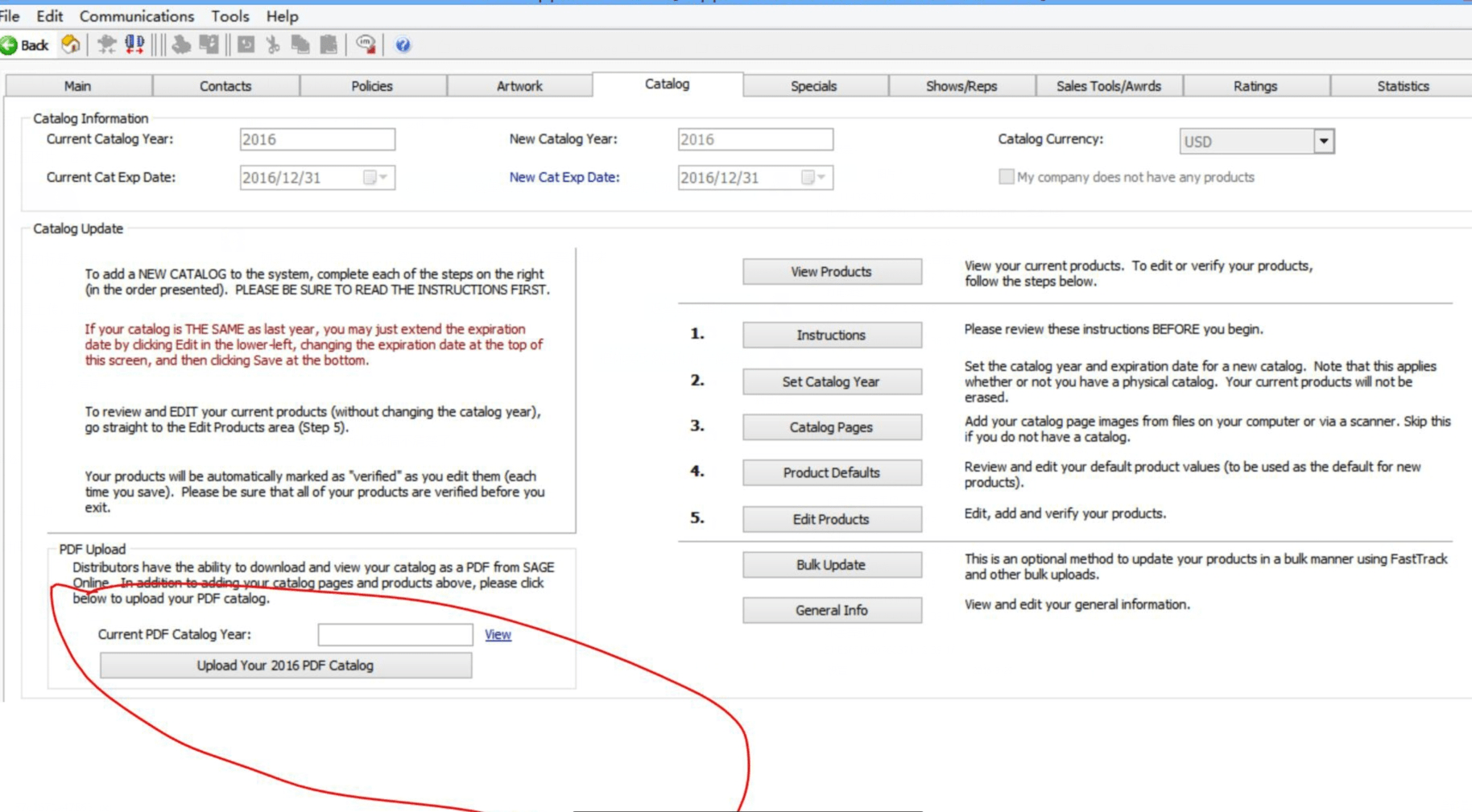Switch to the Sales Tools/Awrds tab
Viewport: 1472px width, 812px height.
coord(1109,86)
